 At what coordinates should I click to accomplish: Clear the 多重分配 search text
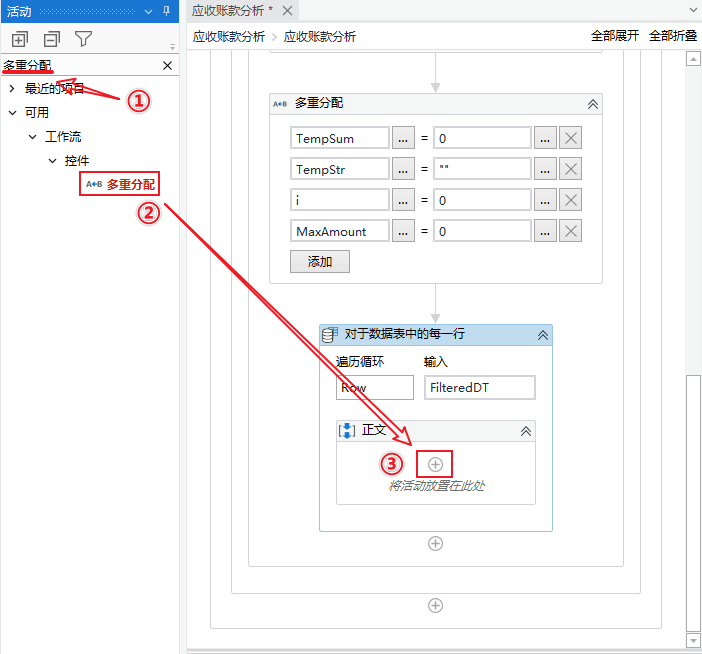click(x=167, y=66)
